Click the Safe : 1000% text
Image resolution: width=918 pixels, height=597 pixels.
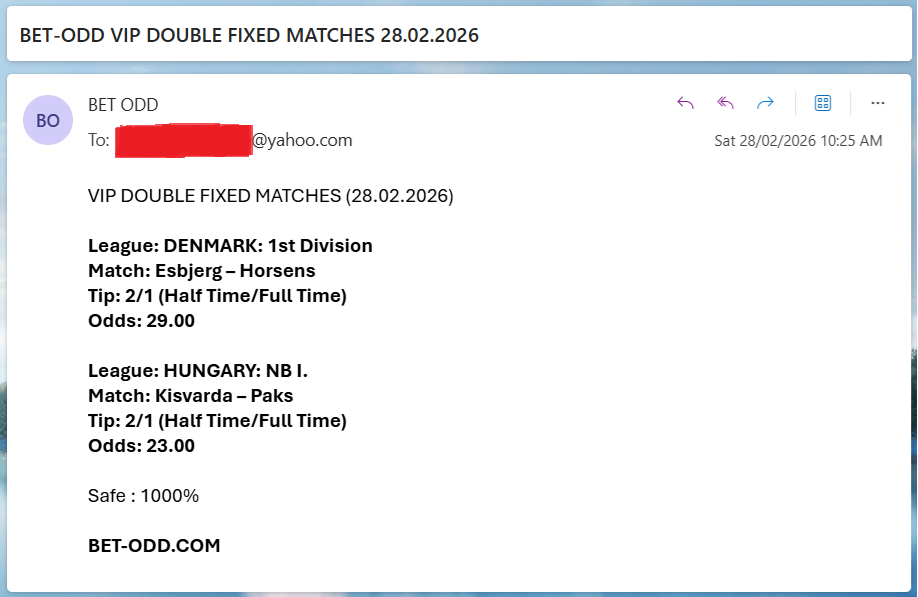[x=143, y=496]
